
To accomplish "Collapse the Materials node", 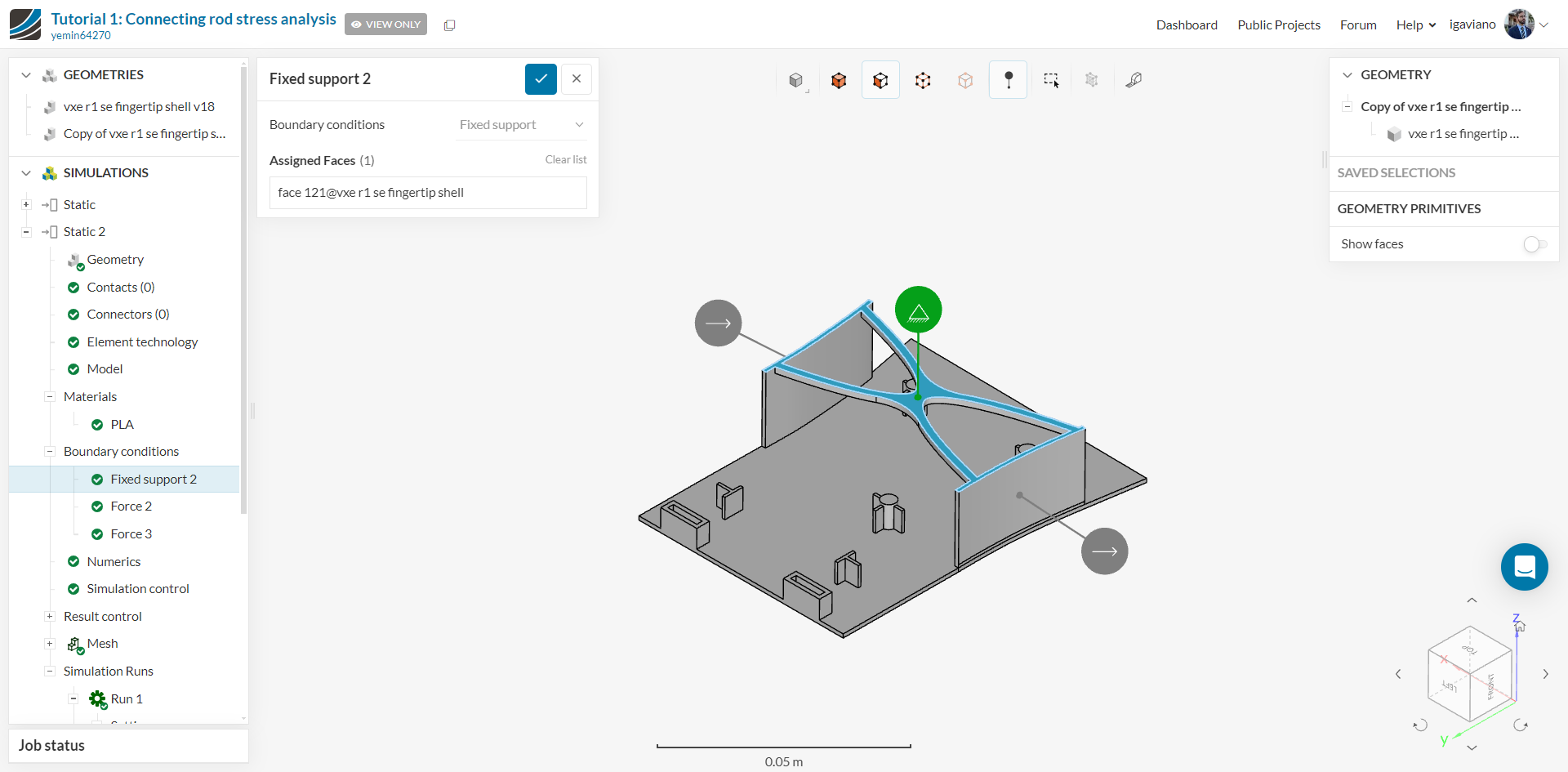I will point(50,397).
